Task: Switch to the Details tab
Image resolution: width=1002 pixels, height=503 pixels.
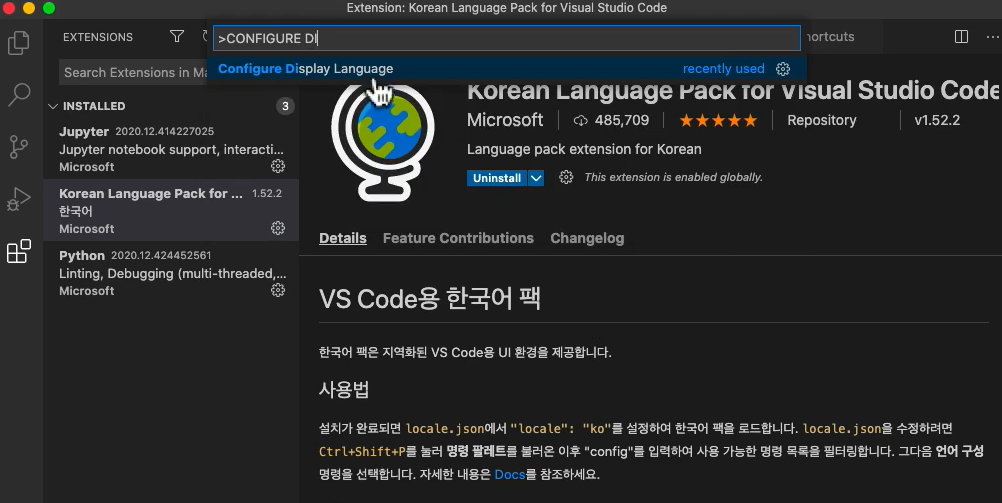Action: coord(343,238)
